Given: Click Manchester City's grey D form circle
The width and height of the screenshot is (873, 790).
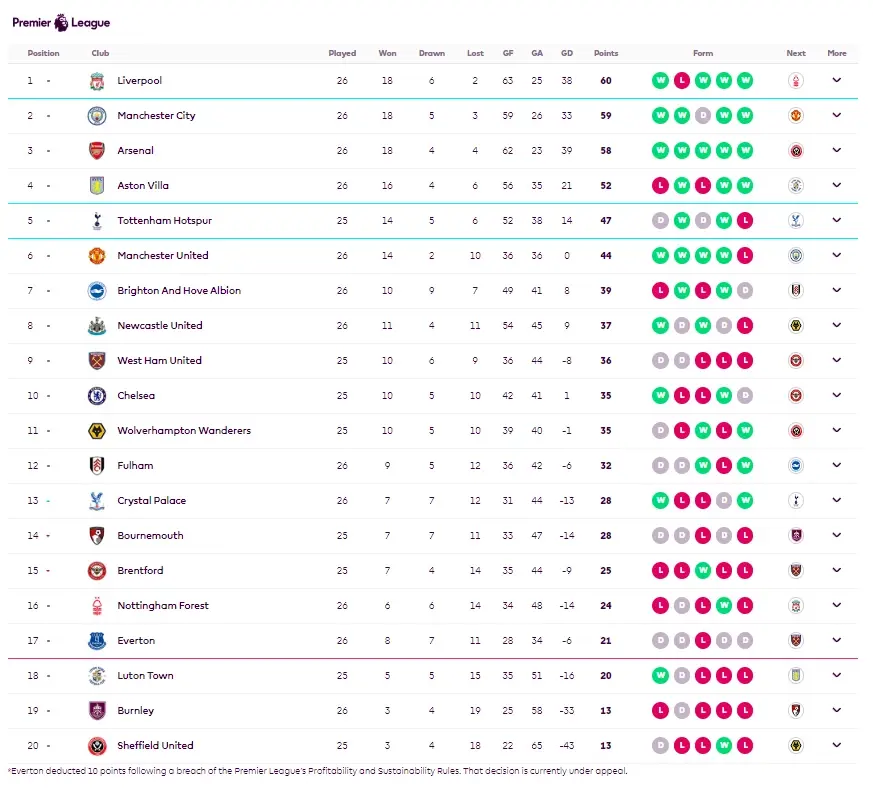Looking at the screenshot, I should coord(703,116).
